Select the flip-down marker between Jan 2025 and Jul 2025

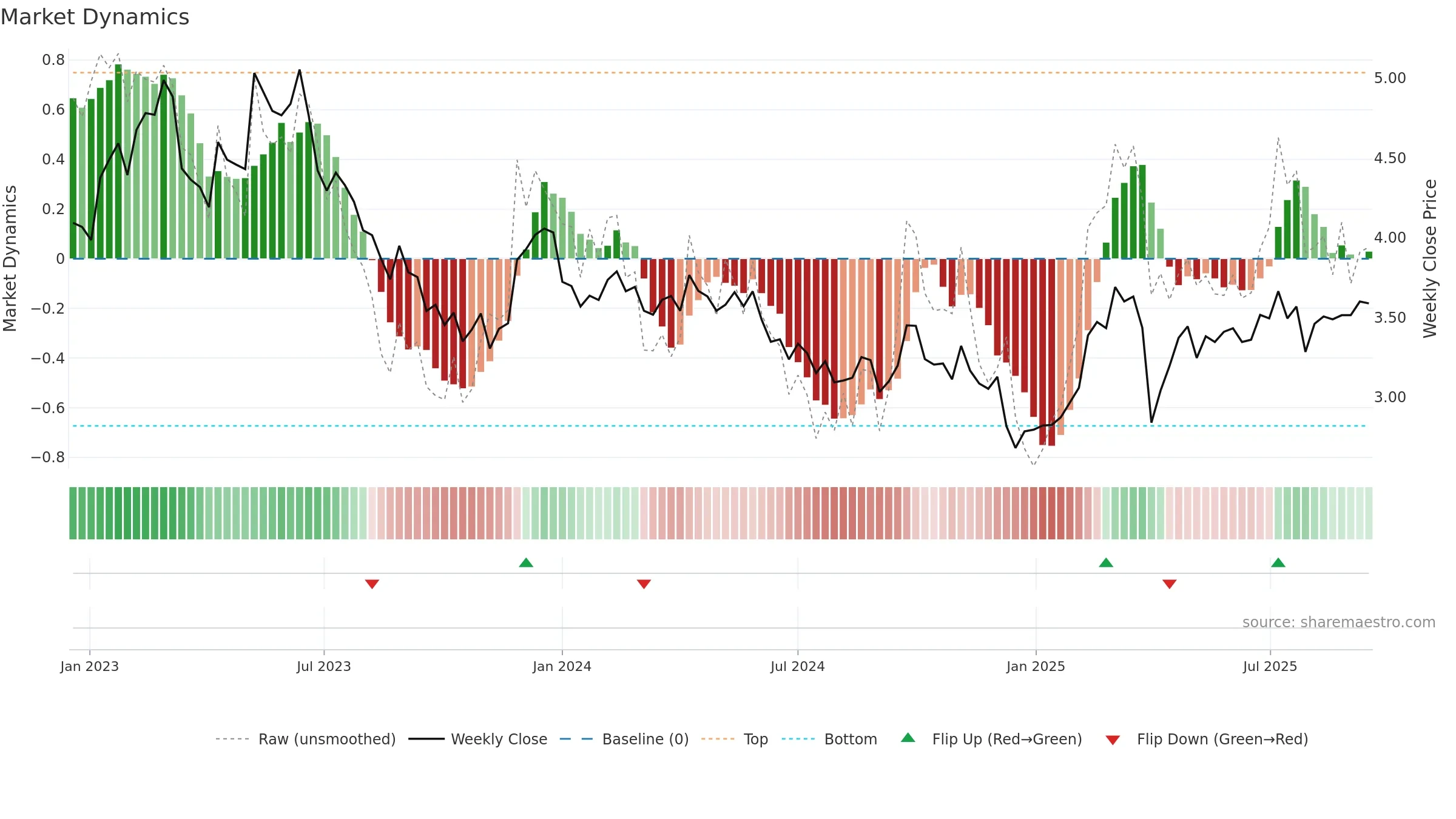1170,584
